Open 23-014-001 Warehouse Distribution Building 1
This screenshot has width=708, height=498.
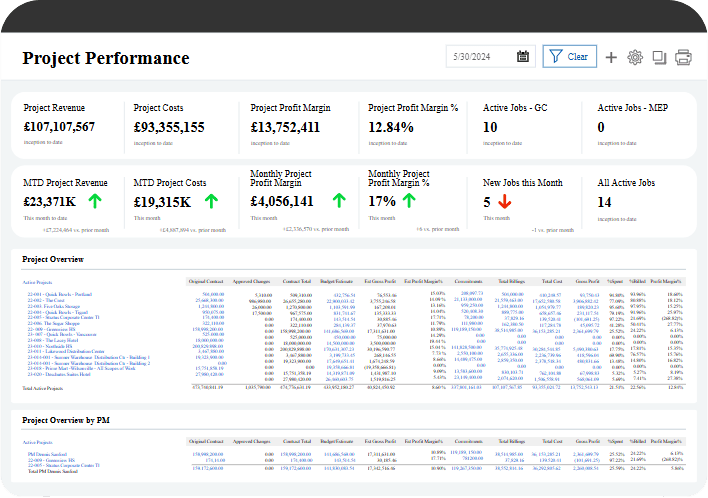(x=89, y=357)
